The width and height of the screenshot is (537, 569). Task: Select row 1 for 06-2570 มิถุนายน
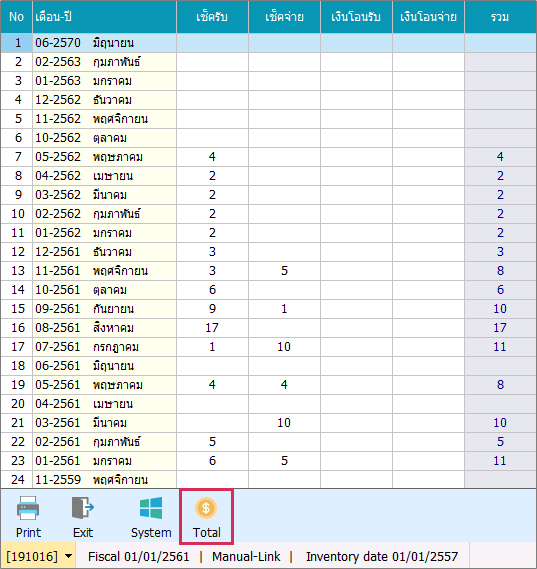coord(268,43)
